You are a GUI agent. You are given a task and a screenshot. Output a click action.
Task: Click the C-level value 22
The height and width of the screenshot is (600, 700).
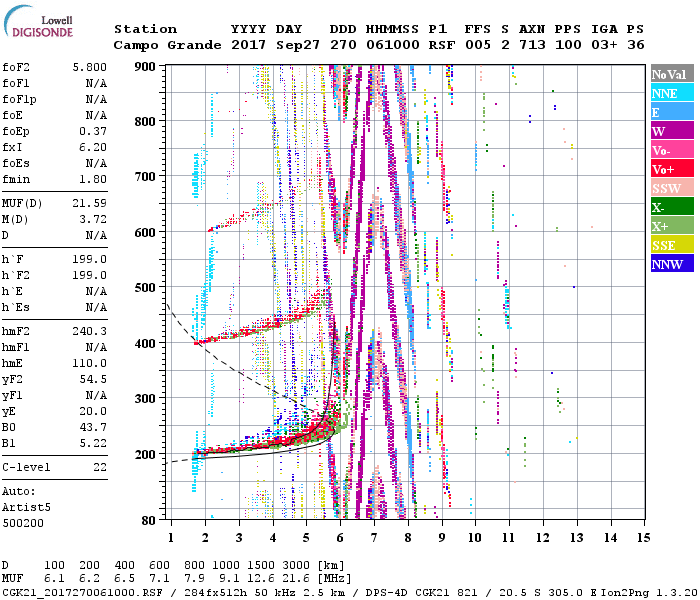click(x=100, y=467)
